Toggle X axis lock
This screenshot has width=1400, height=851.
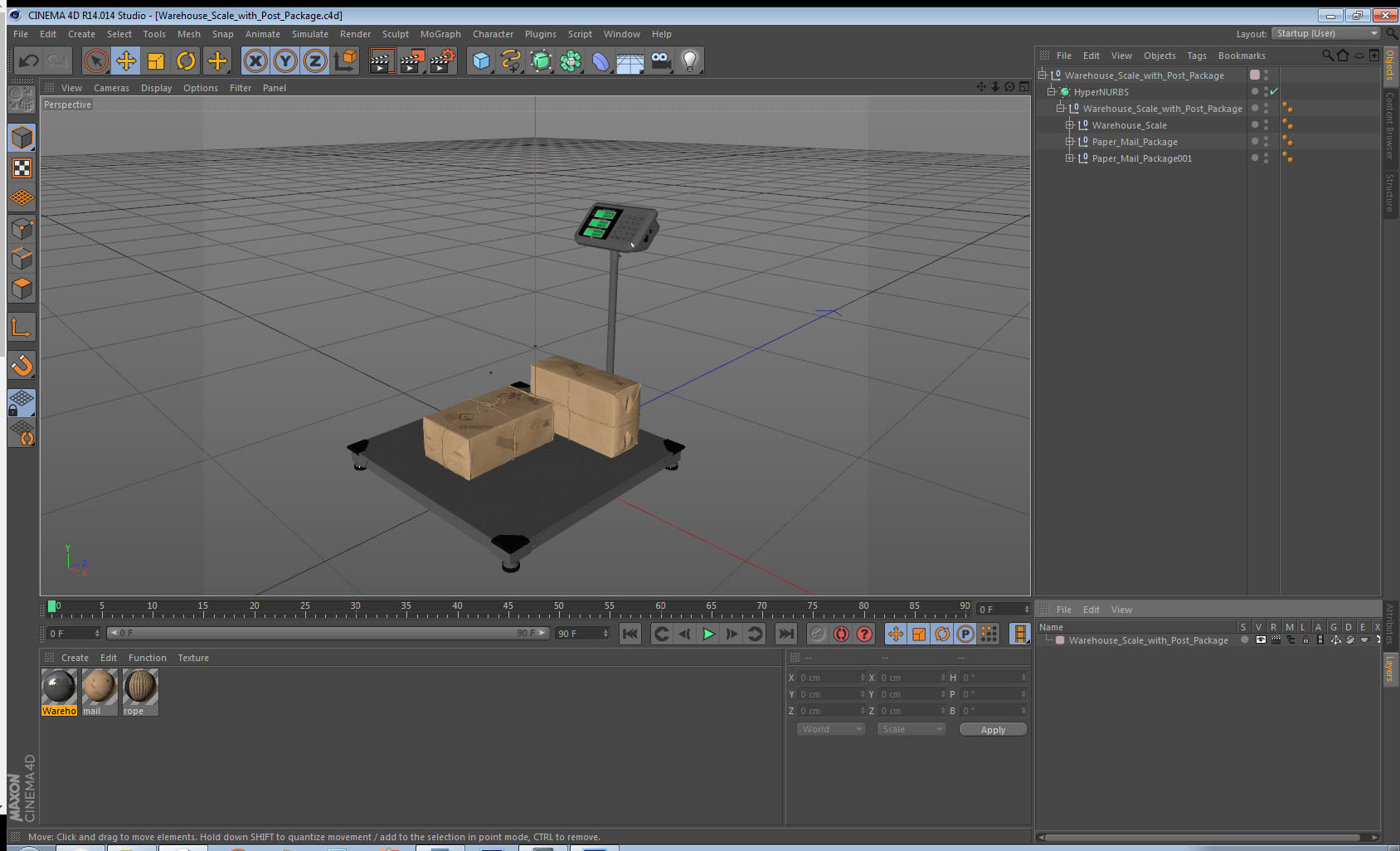[x=256, y=61]
